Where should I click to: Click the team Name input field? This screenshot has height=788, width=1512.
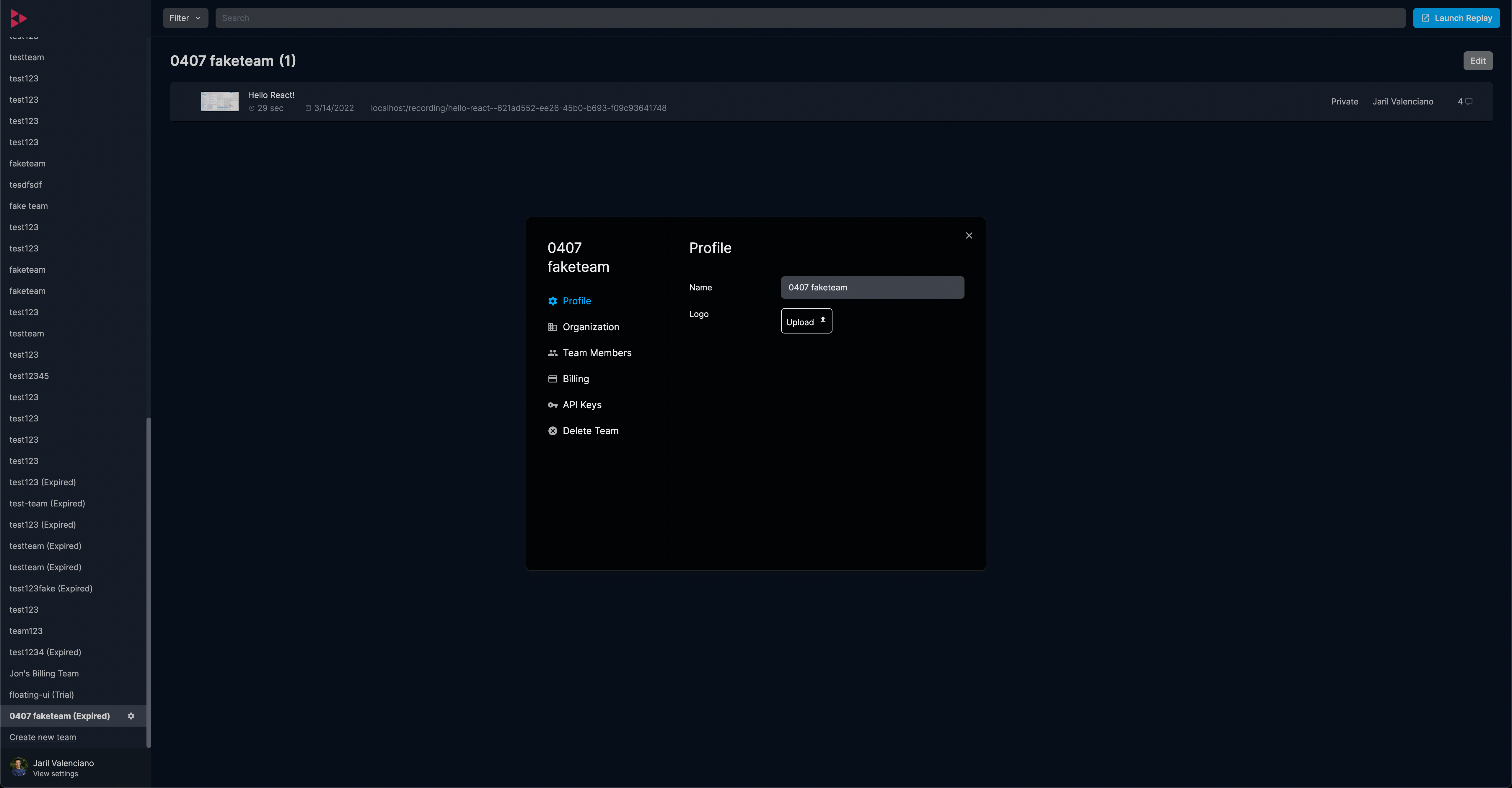point(872,287)
